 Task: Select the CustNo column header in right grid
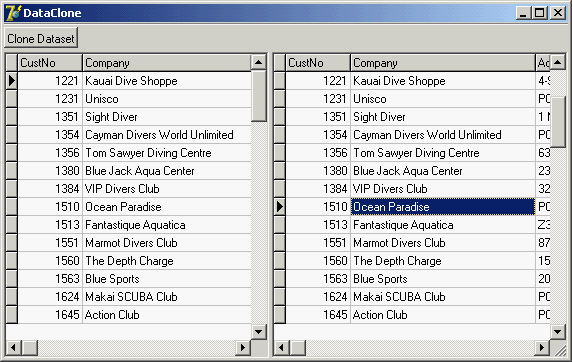318,63
